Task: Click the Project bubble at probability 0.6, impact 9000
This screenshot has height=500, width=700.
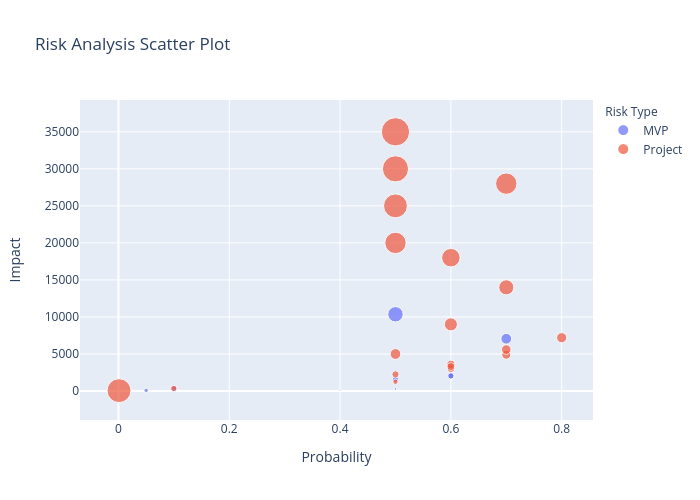Action: click(x=450, y=324)
